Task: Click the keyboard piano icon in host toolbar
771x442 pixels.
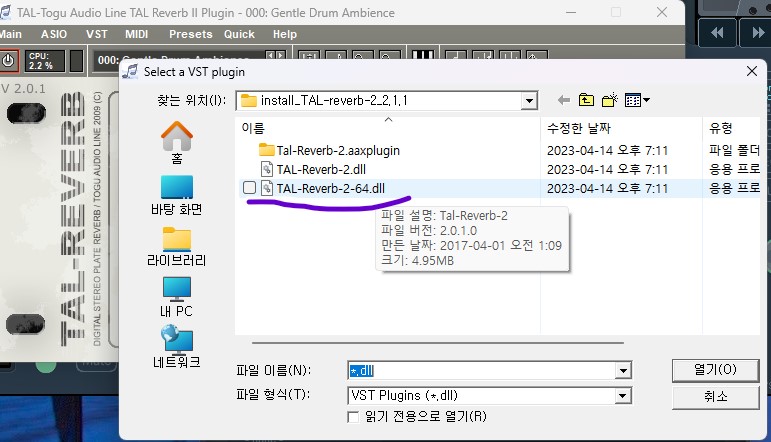Action: pos(423,55)
